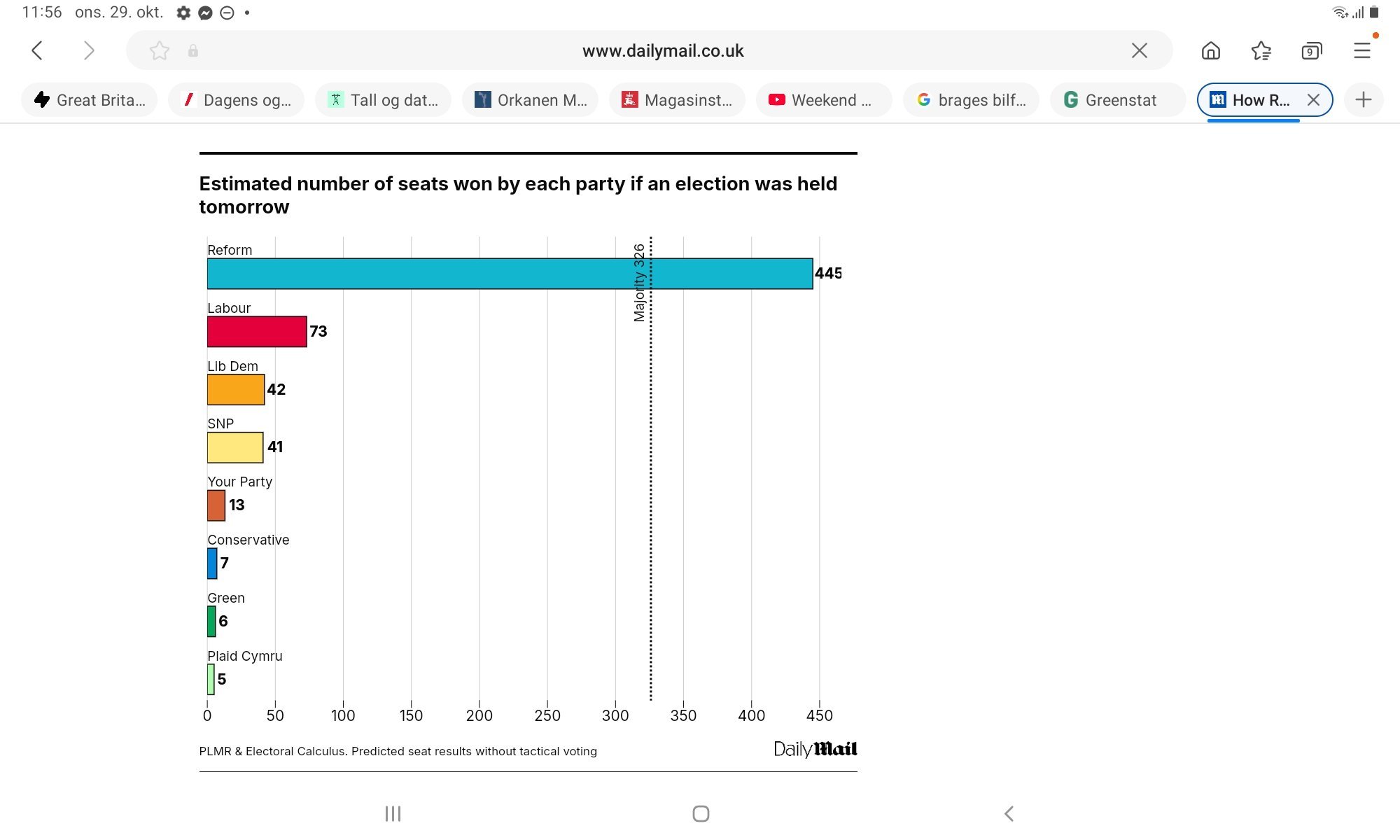Tap the Android home navigation button
1400x840 pixels.
click(x=700, y=813)
